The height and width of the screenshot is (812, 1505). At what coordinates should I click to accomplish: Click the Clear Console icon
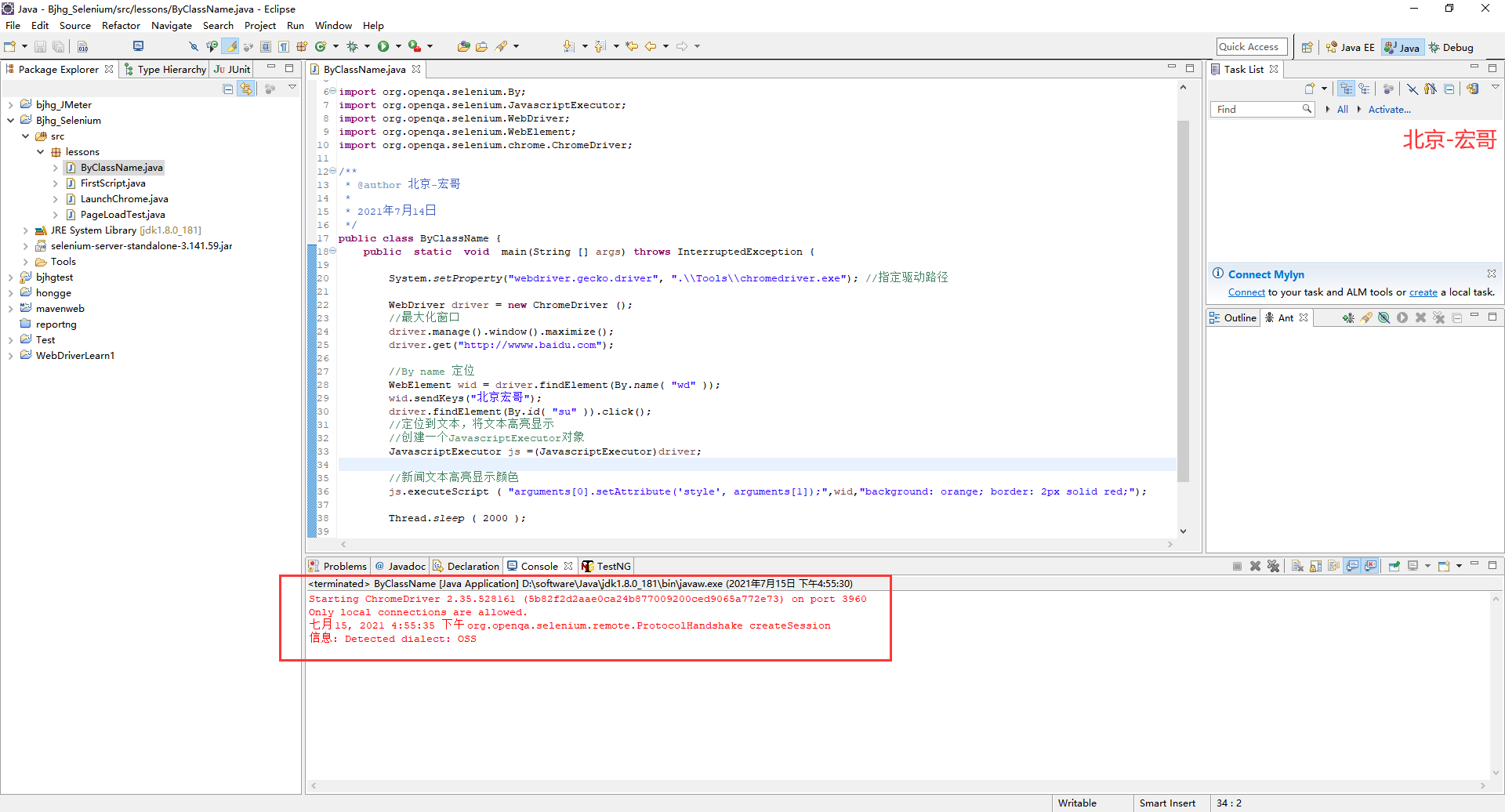pyautogui.click(x=1297, y=566)
